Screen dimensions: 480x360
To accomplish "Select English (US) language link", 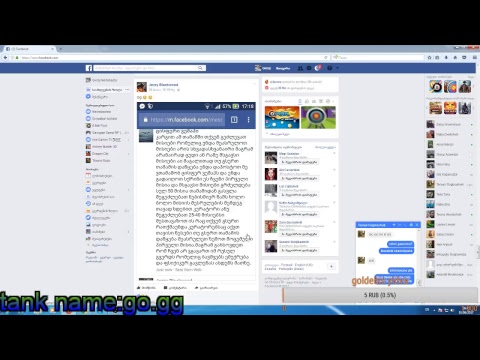I will (x=303, y=265).
